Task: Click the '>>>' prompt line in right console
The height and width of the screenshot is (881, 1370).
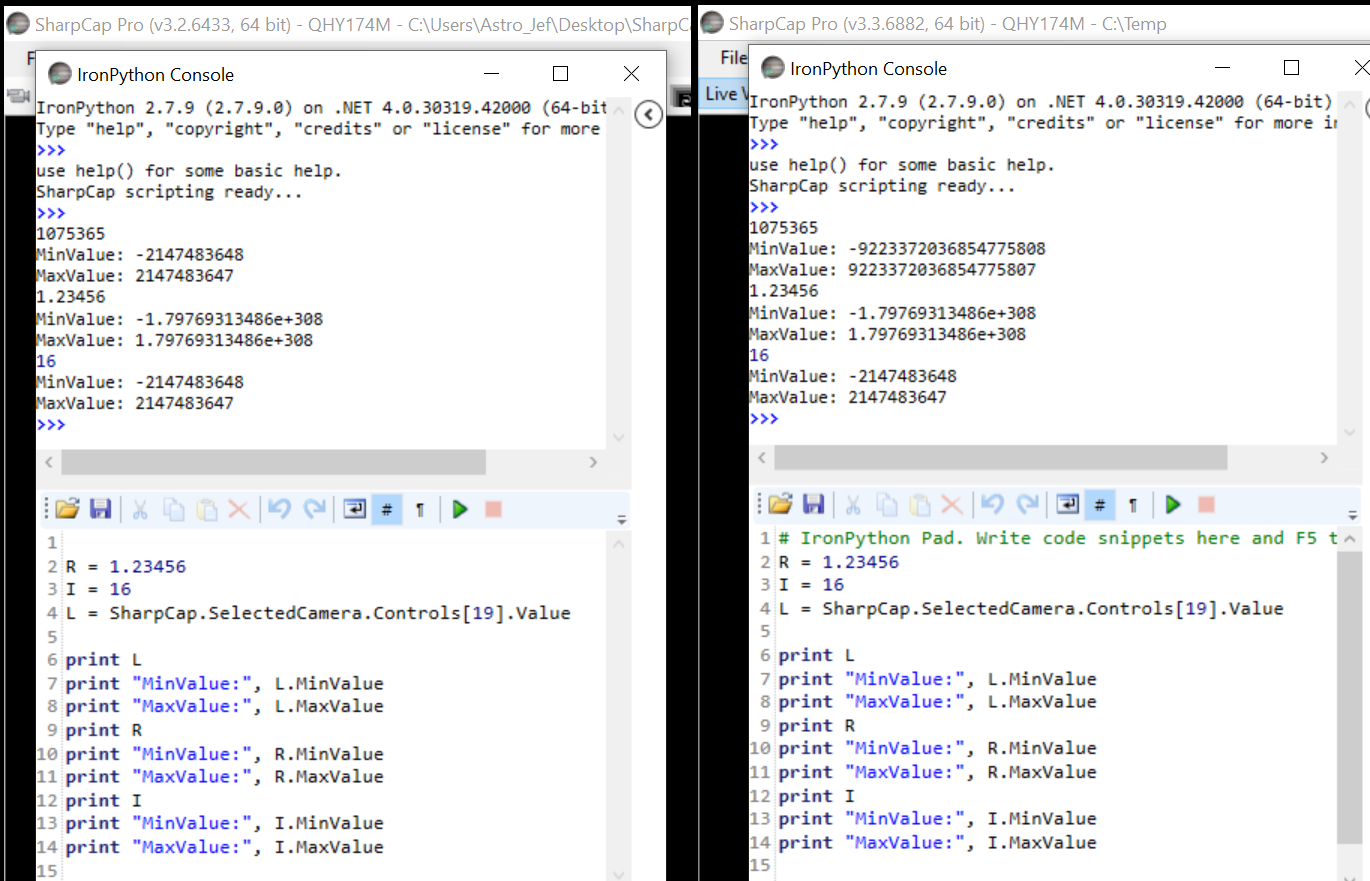Action: click(x=764, y=419)
